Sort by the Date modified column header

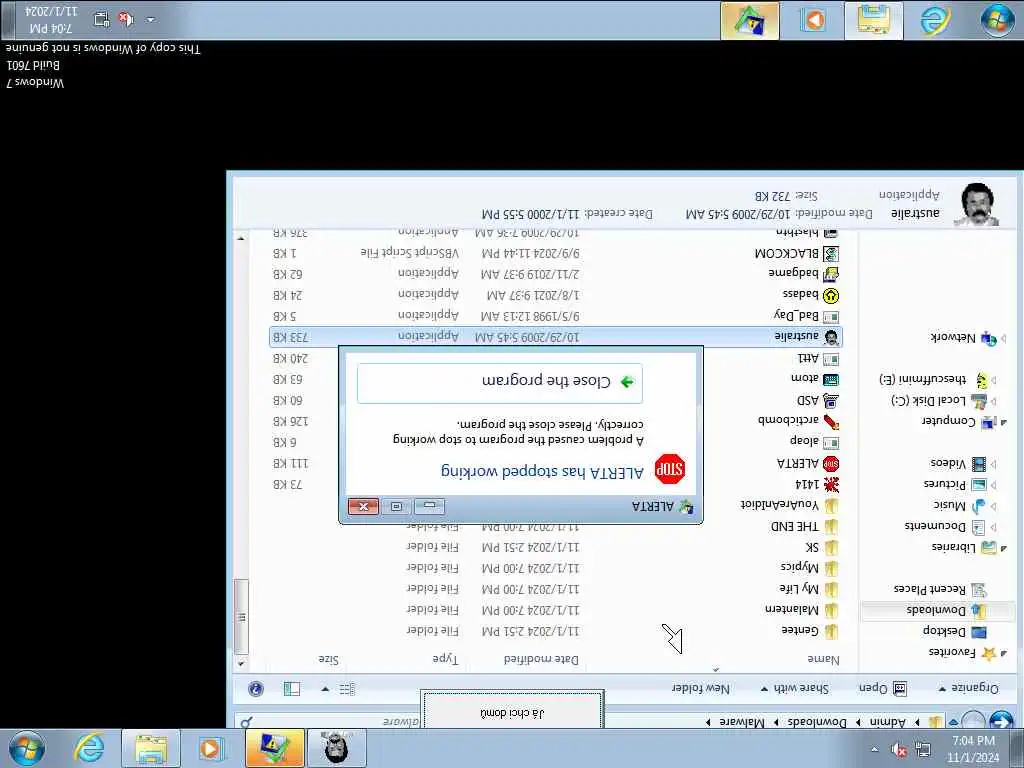[541, 660]
